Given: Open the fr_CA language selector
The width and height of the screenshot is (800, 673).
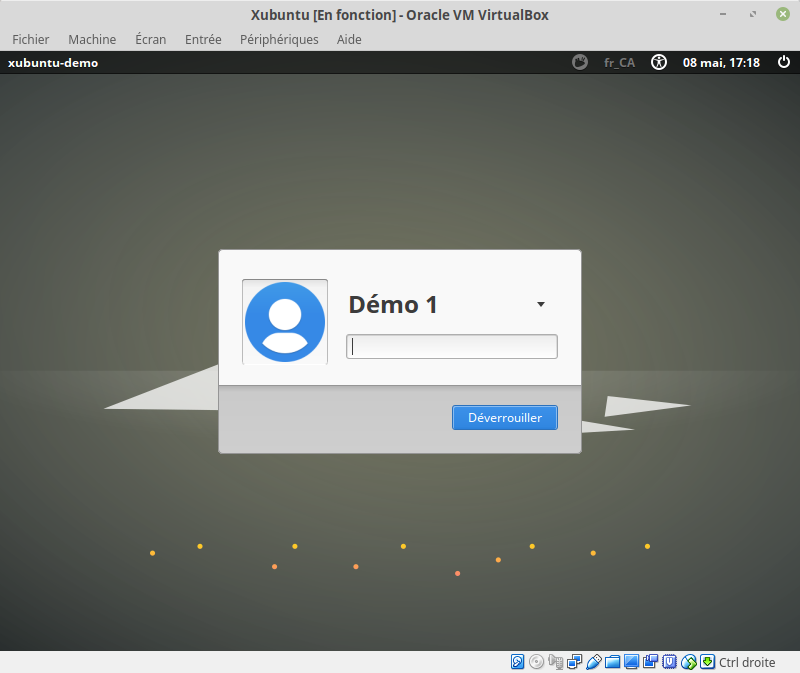Looking at the screenshot, I should pos(619,62).
